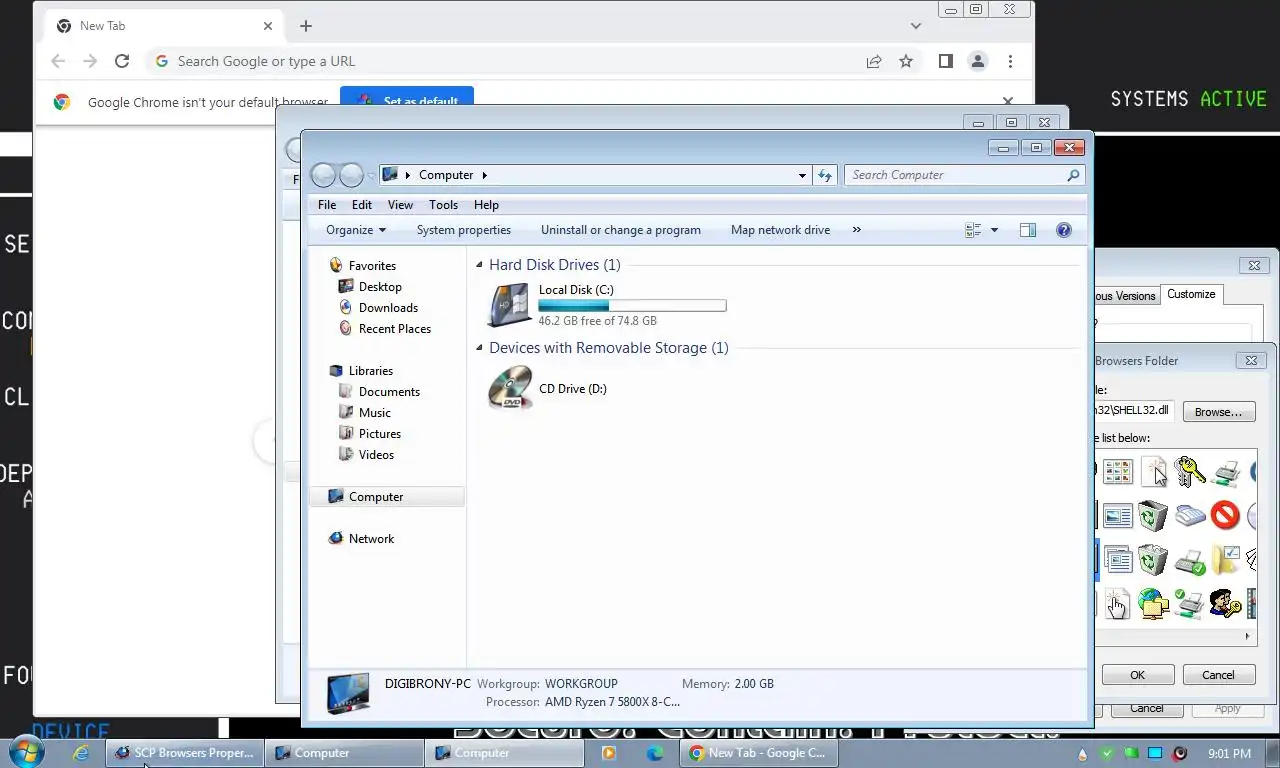
Task: Collapse Devices with Removable Storage group
Action: (x=480, y=348)
